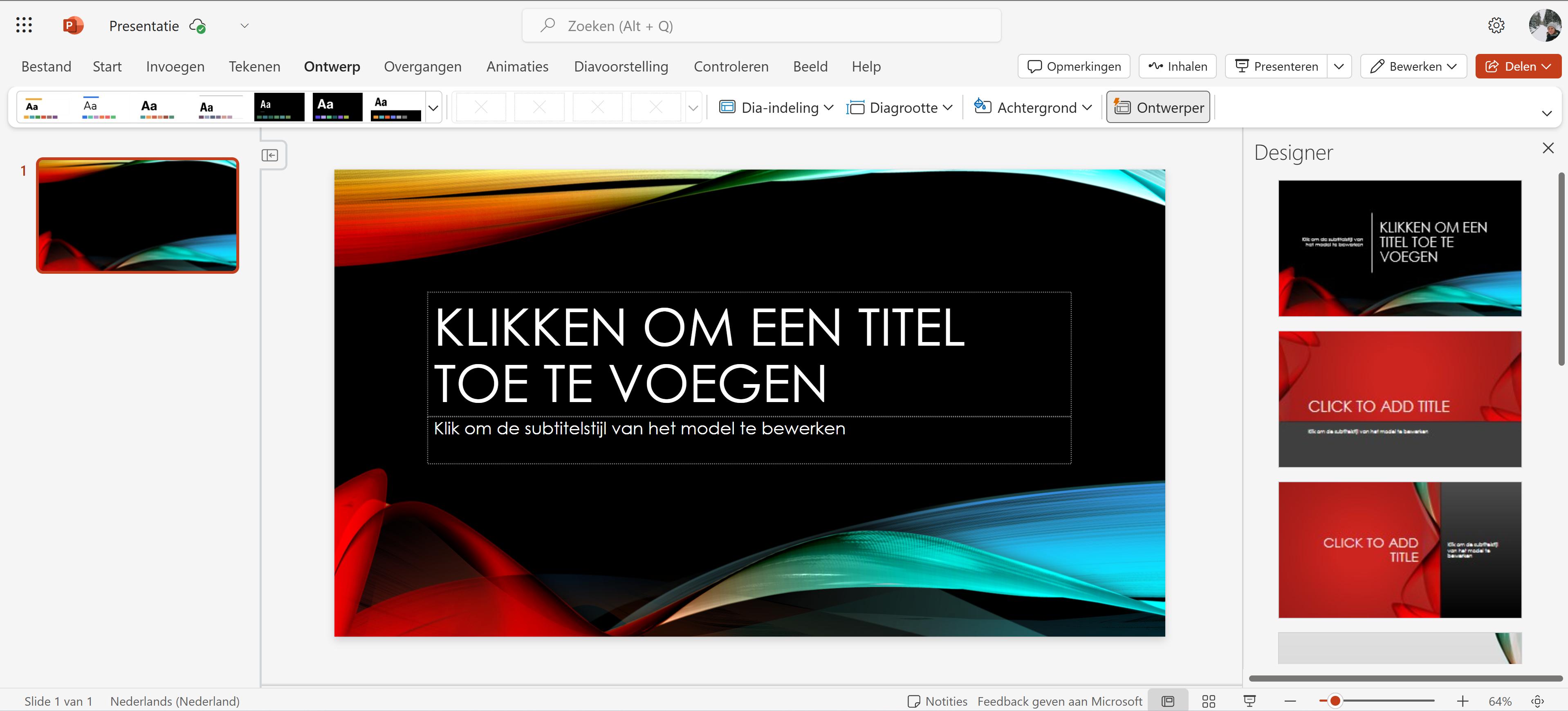The image size is (1568, 711).
Task: Open the Achtergrond dropdown menu
Action: (x=1033, y=107)
